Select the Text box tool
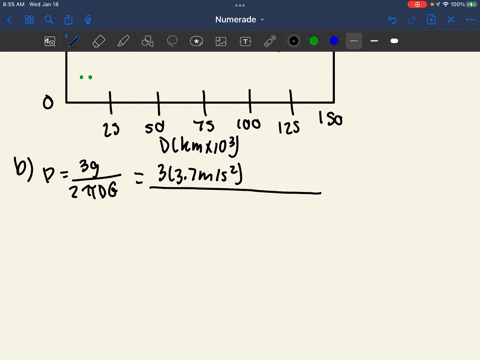Viewport: 480px width, 360px height. coord(245,41)
